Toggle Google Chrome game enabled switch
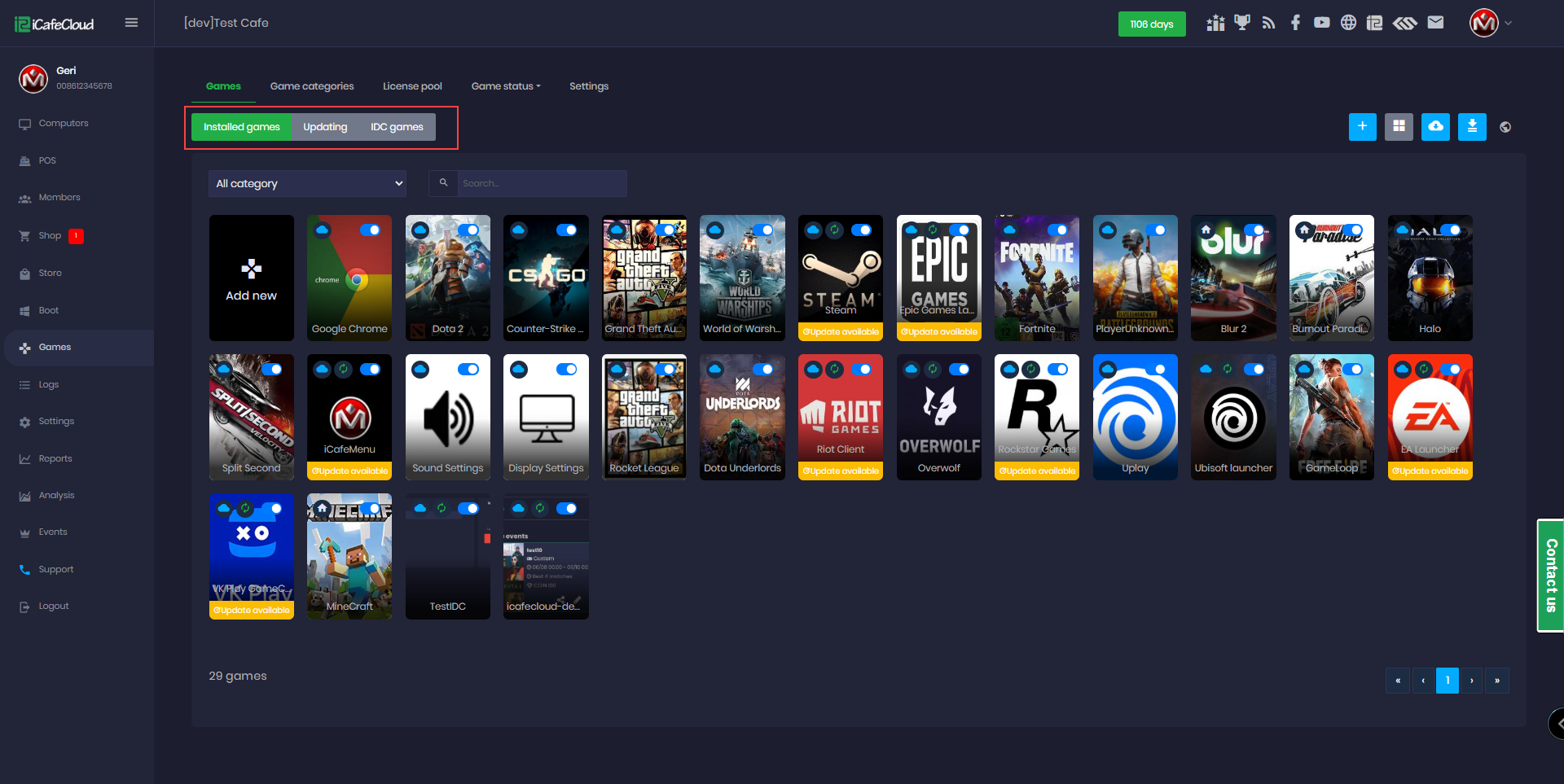The height and width of the screenshot is (784, 1564). tap(370, 230)
